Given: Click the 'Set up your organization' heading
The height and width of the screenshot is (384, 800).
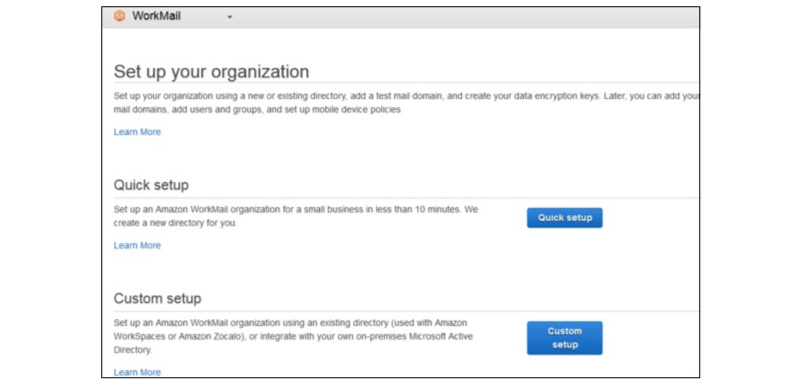Looking at the screenshot, I should point(211,72).
